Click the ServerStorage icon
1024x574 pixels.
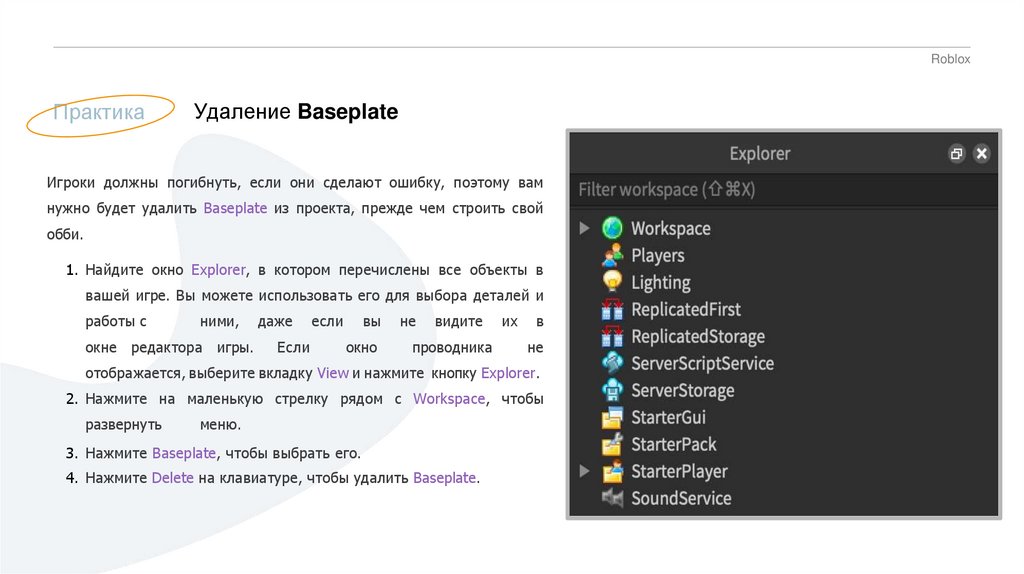[612, 390]
